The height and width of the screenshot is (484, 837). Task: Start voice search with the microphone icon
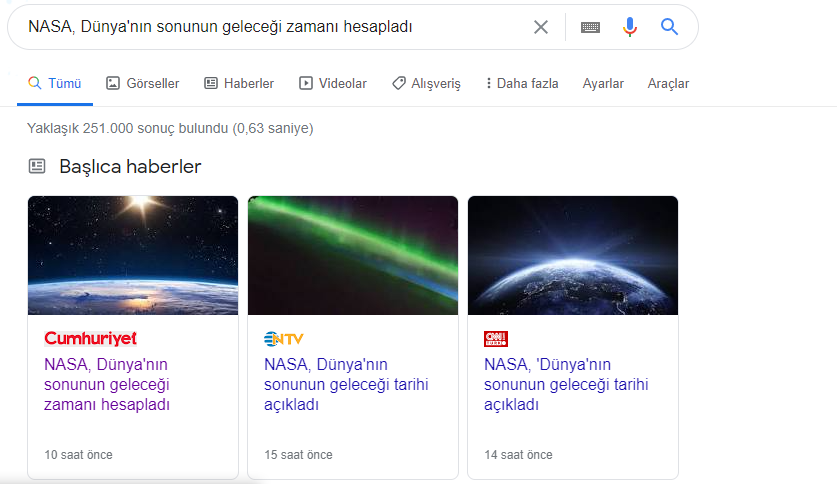pyautogui.click(x=630, y=27)
